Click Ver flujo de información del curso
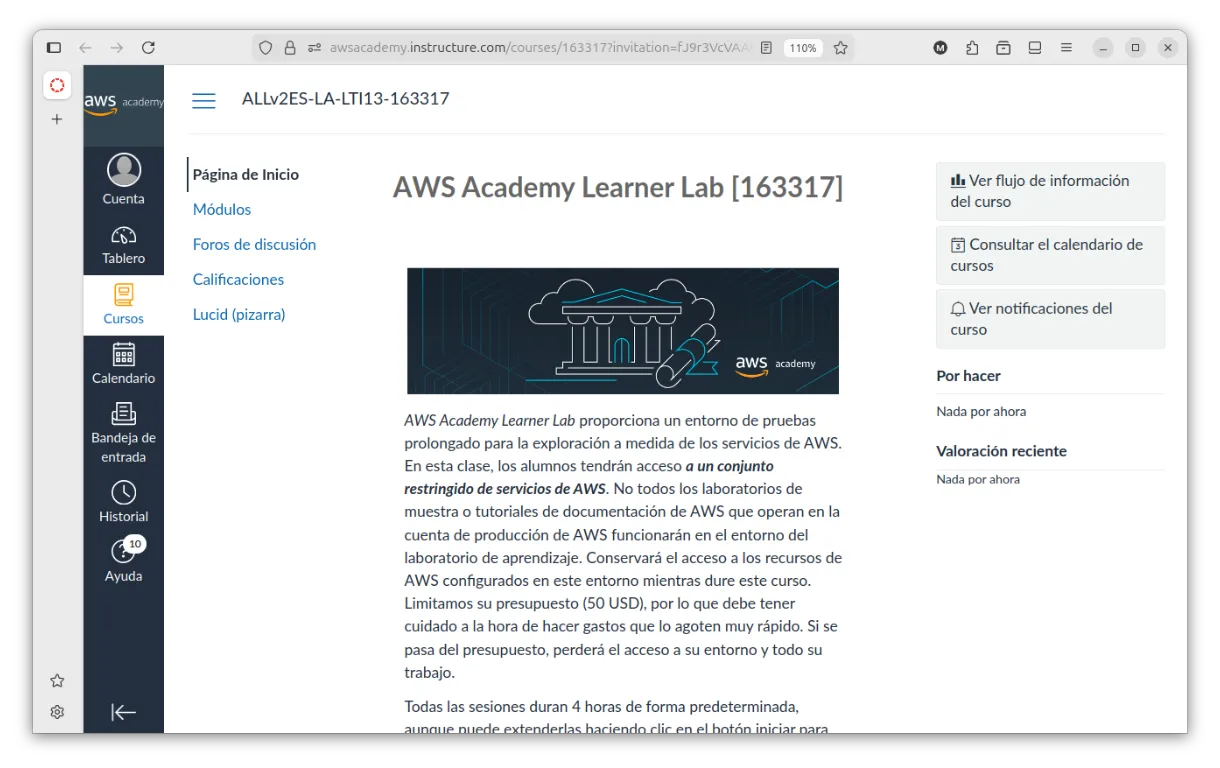Viewport: 1220px width, 768px height. 1050,191
